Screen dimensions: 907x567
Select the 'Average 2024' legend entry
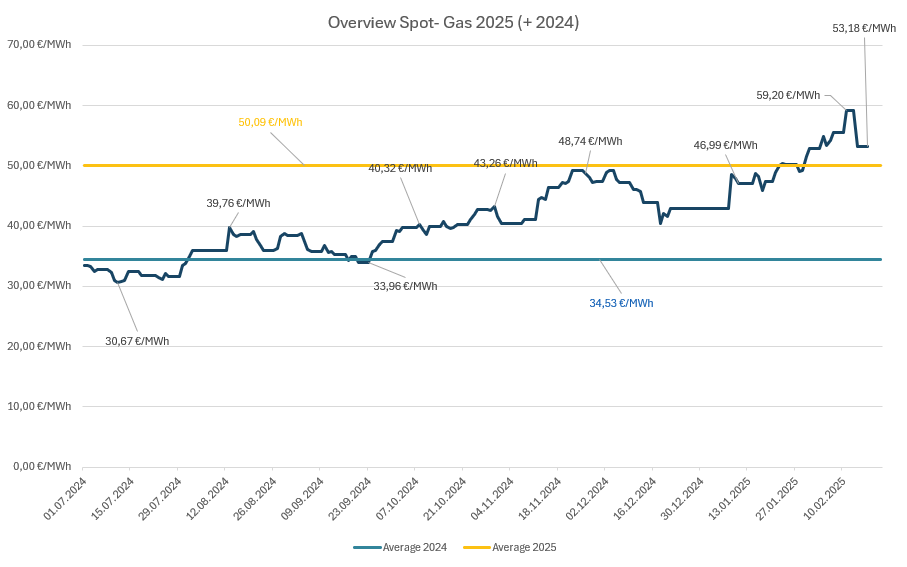coord(414,547)
